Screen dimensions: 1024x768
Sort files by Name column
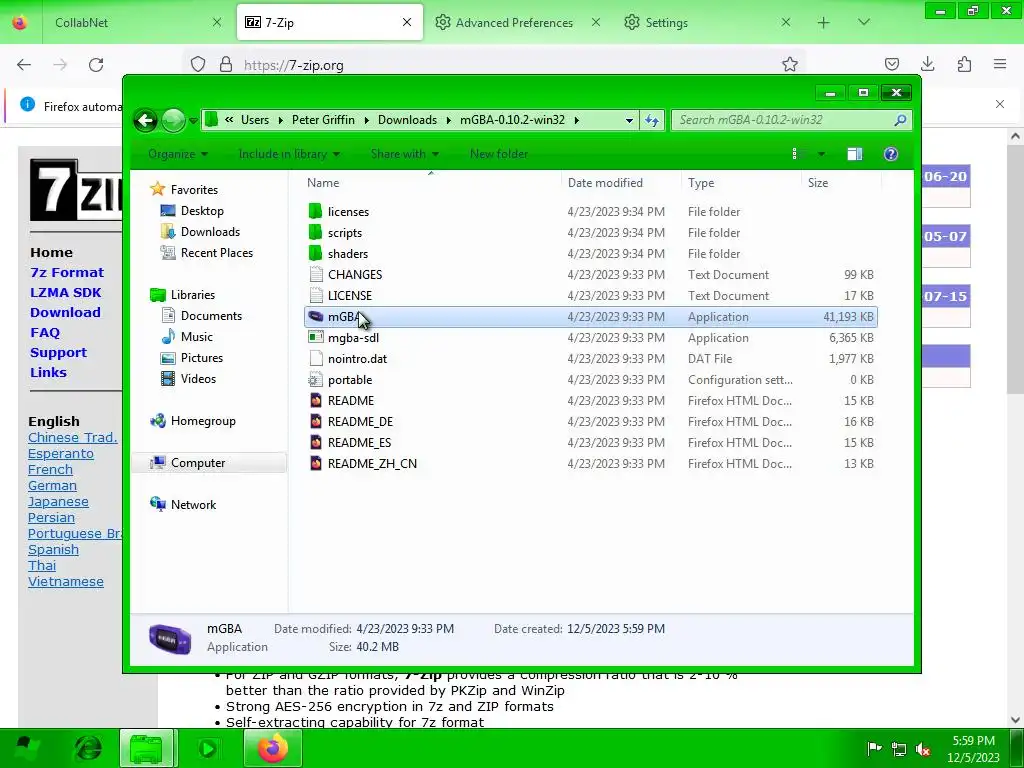430,183
